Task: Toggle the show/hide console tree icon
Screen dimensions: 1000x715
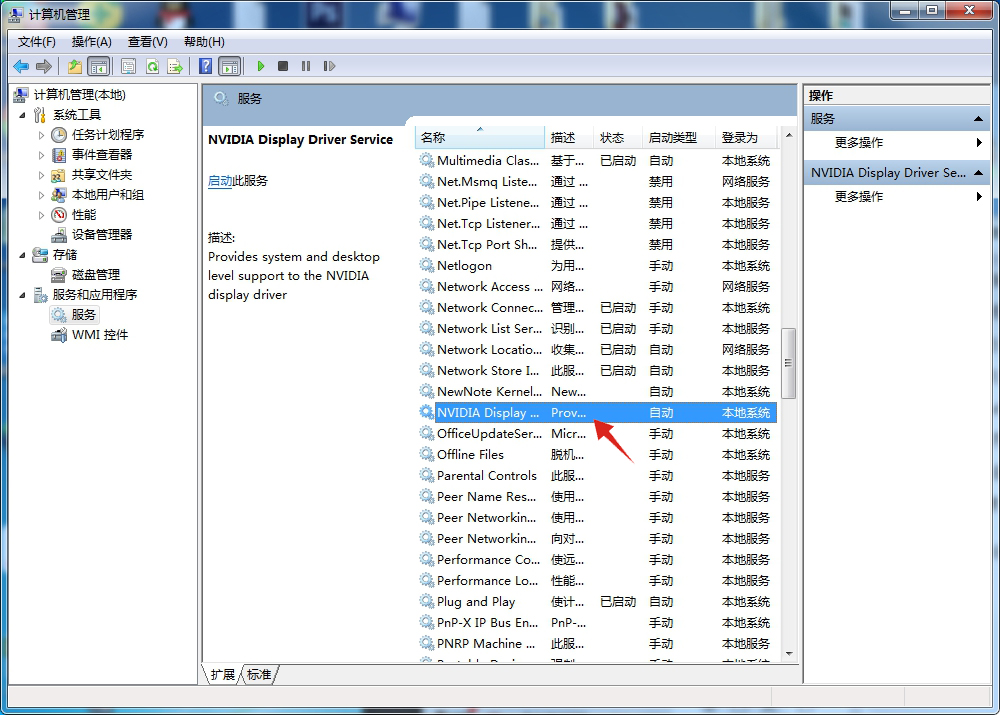Action: point(99,66)
